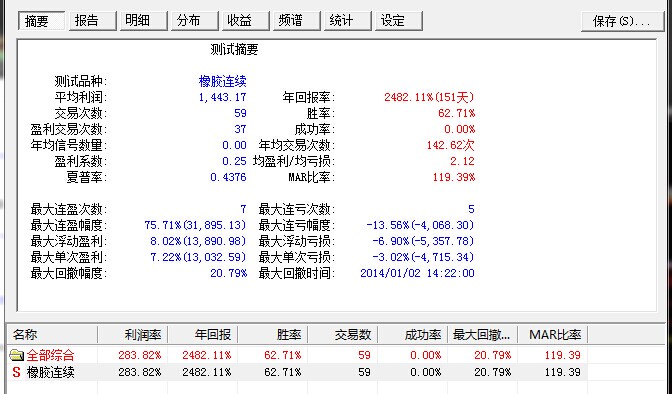Click the red S icon beside 橡胶连续
The height and width of the screenshot is (394, 672).
[x=16, y=372]
